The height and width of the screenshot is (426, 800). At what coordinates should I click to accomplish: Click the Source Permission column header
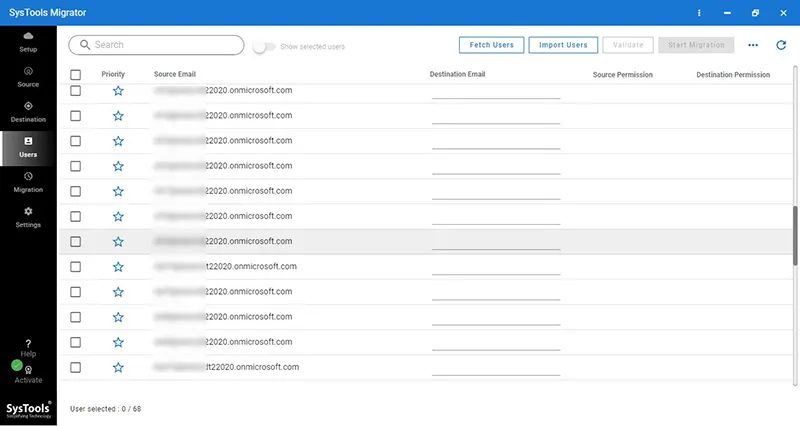pos(622,74)
